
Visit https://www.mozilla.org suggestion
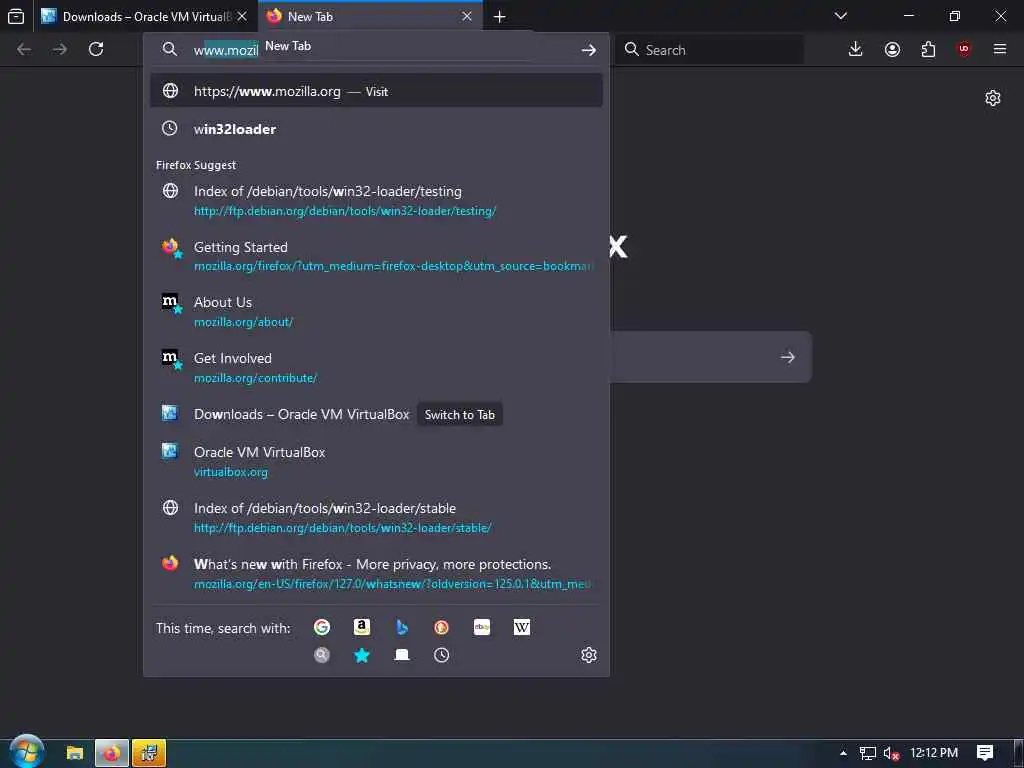tap(376, 91)
